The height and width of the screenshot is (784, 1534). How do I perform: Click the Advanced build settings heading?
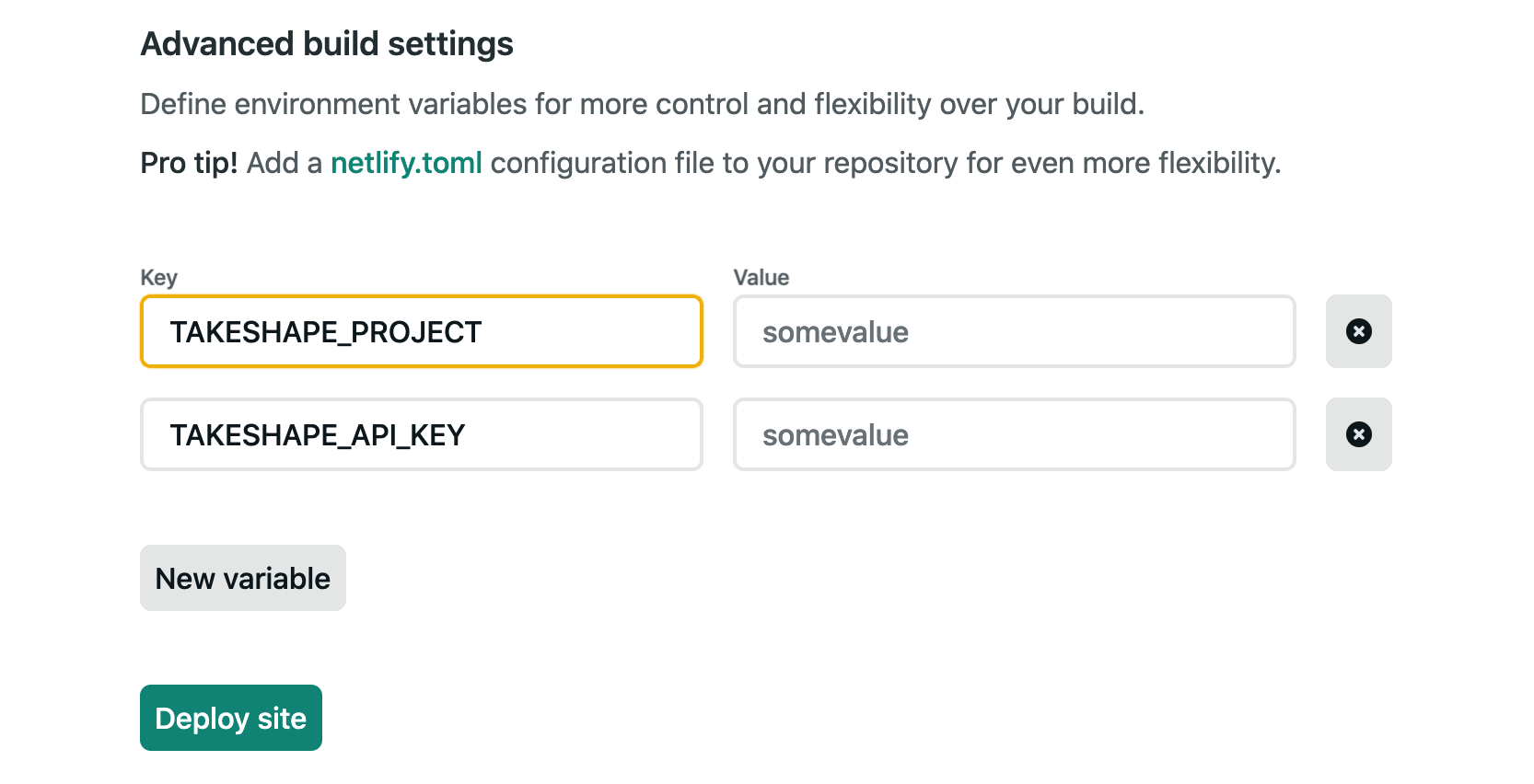coord(327,44)
